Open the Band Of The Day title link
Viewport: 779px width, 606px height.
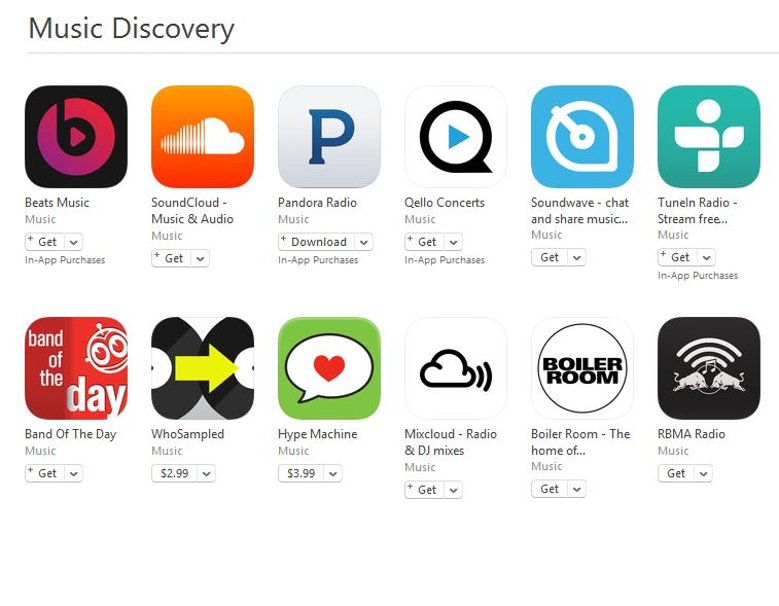(71, 434)
